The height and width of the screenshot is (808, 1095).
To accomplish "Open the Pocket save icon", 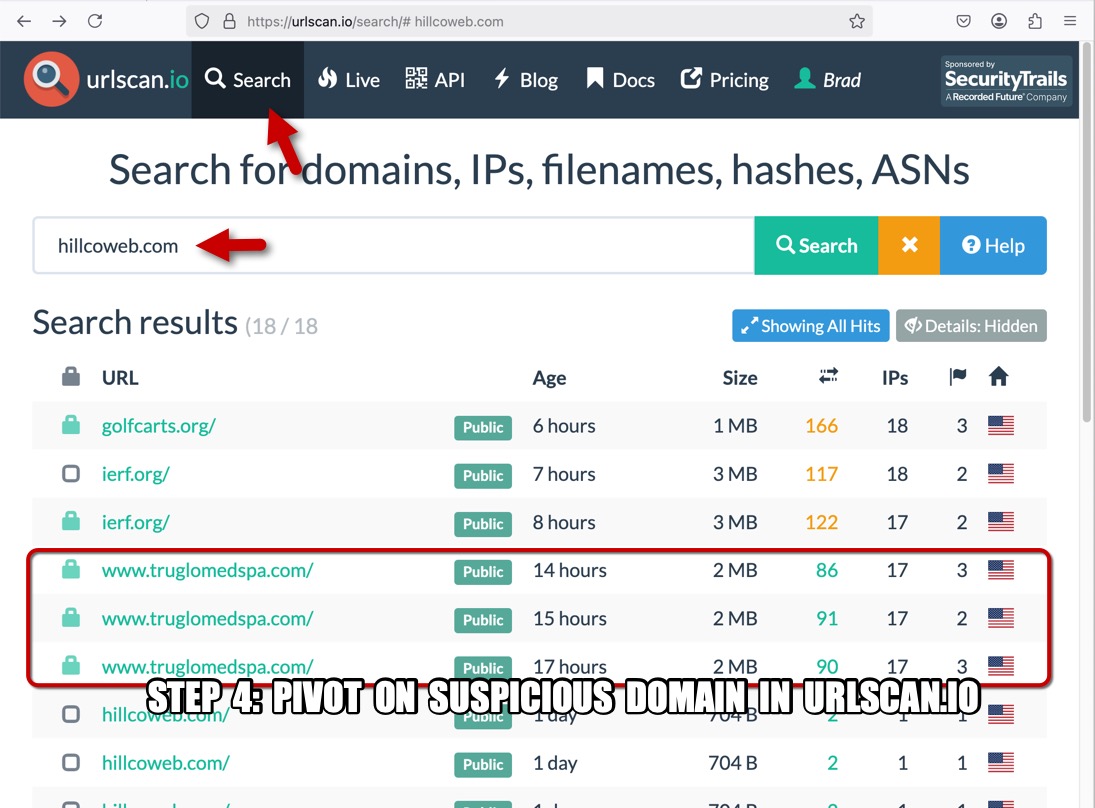I will pyautogui.click(x=964, y=21).
